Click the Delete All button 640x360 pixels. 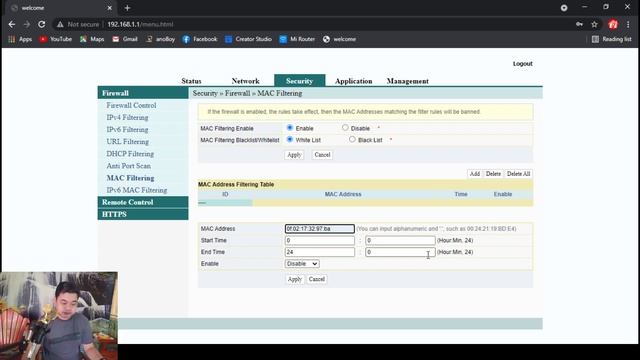tap(518, 173)
